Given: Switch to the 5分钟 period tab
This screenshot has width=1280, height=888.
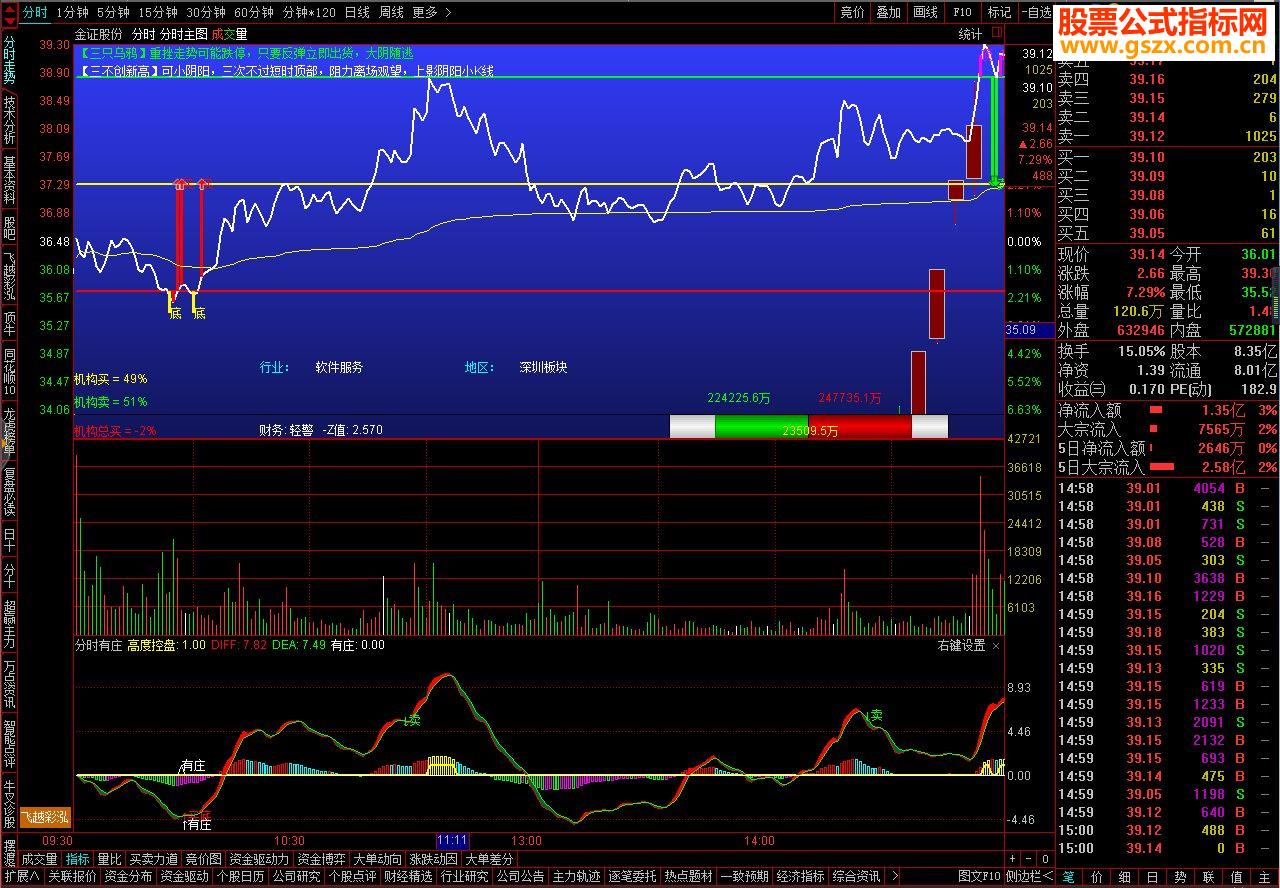Looking at the screenshot, I should coord(113,12).
